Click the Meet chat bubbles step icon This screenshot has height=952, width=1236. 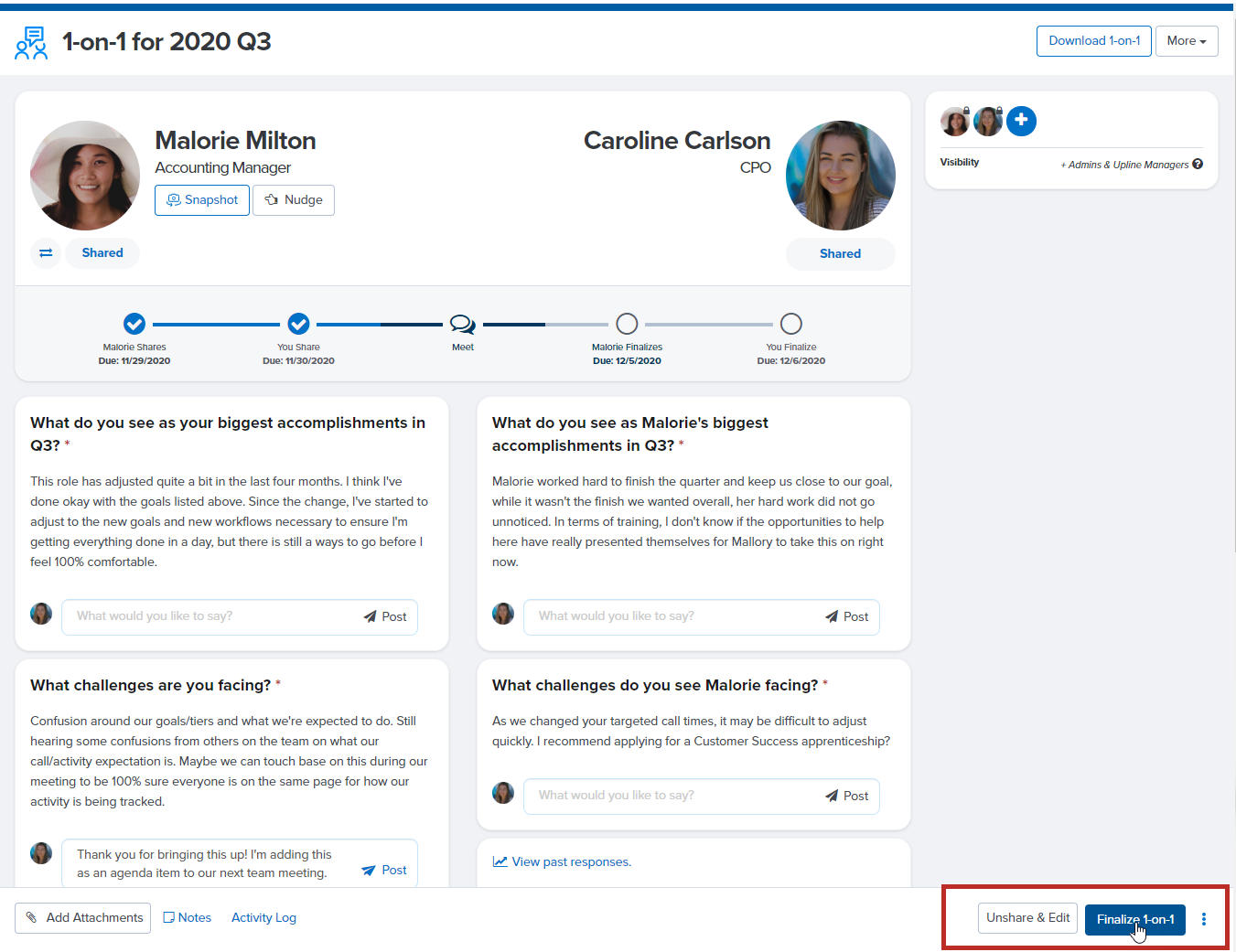pos(463,325)
